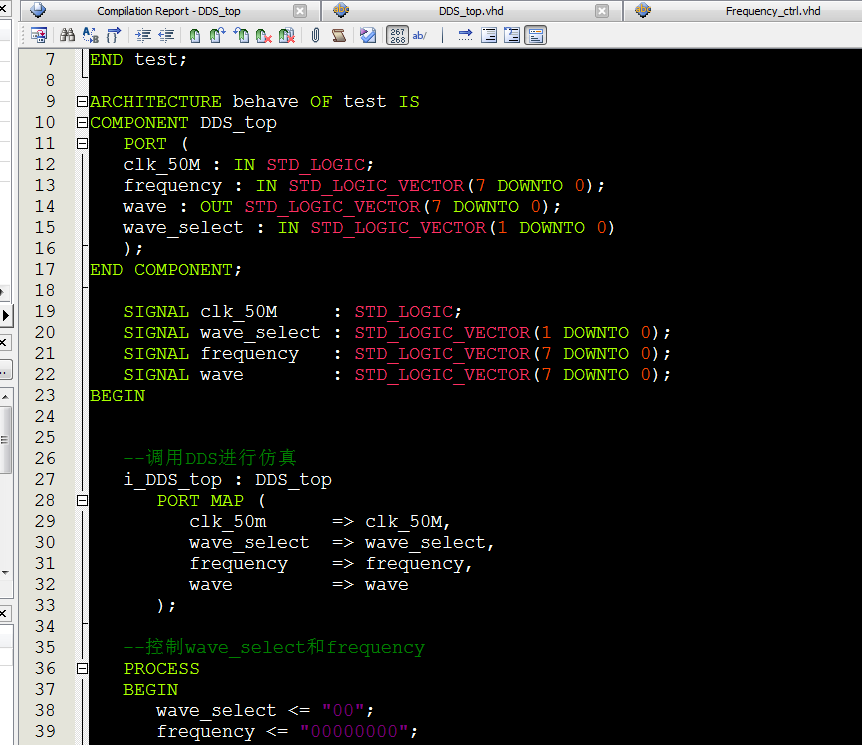
Task: Collapse the PROCESS fold at line 36
Action: tap(82, 669)
